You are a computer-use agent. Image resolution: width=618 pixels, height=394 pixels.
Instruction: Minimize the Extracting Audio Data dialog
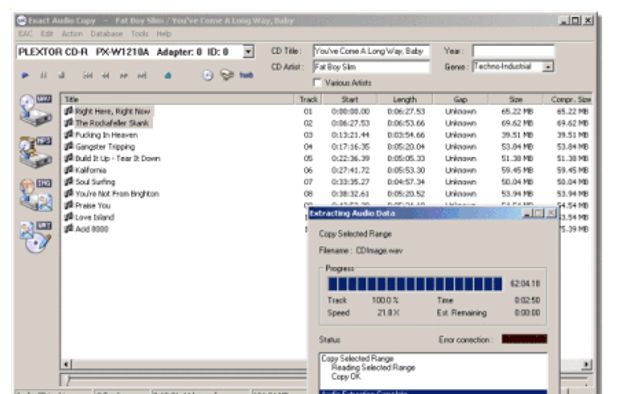527,214
